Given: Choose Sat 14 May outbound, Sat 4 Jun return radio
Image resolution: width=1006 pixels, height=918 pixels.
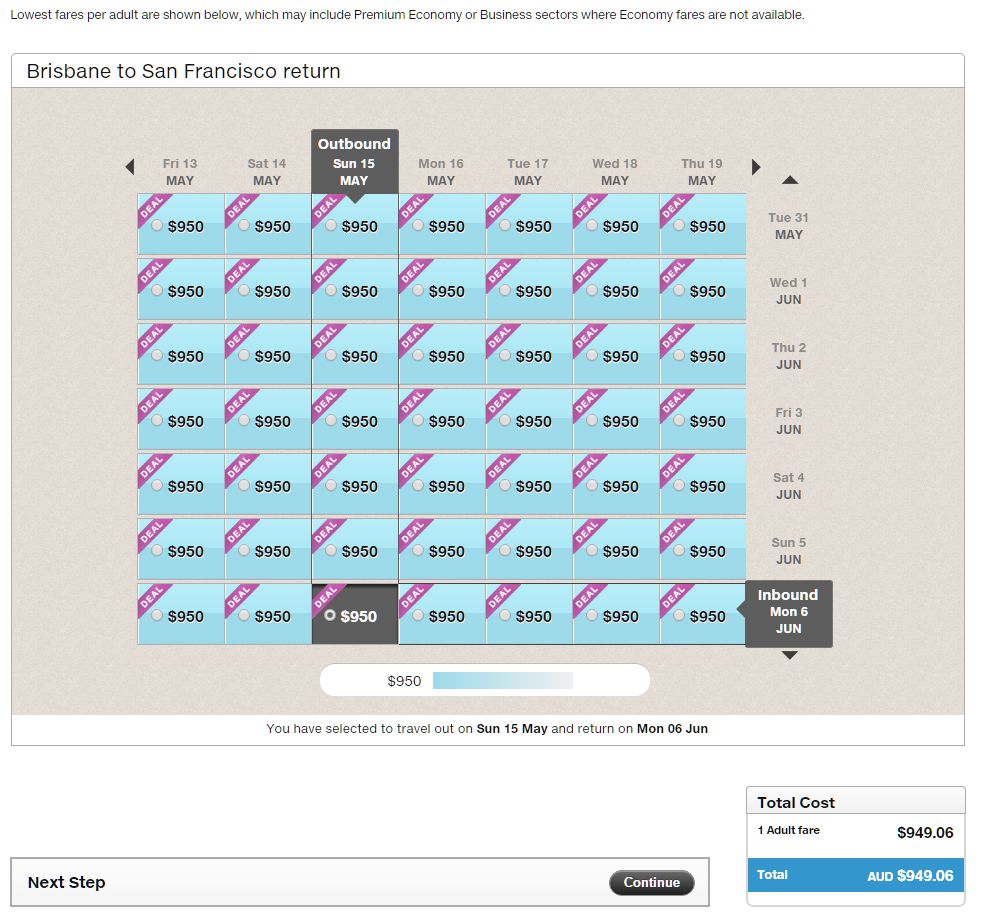Looking at the screenshot, I should point(244,486).
